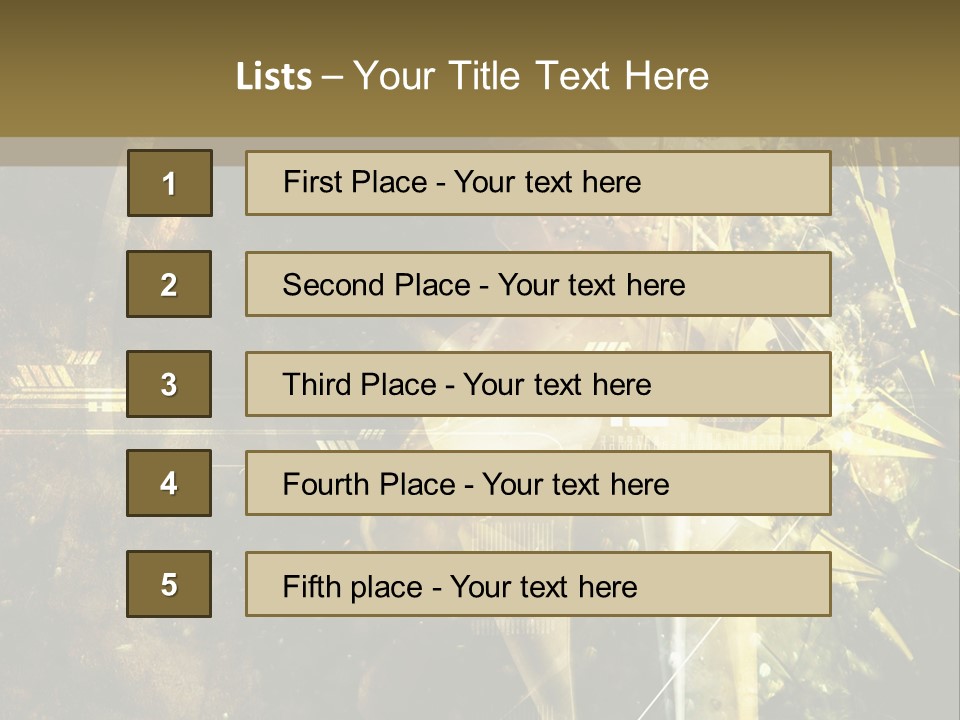This screenshot has height=720, width=960.
Task: Click the slide title text
Action: pos(472,76)
